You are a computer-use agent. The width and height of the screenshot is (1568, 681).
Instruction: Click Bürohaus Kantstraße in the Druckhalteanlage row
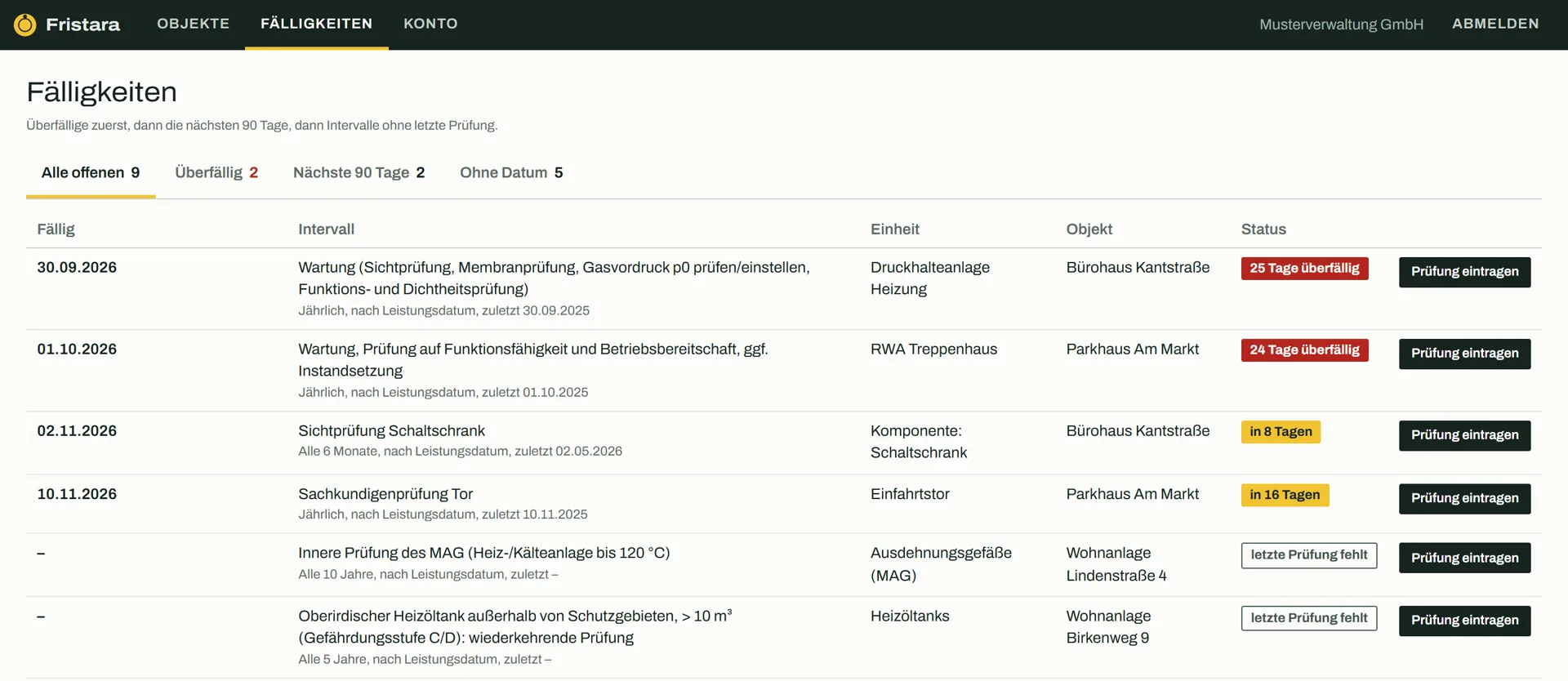pyautogui.click(x=1138, y=268)
